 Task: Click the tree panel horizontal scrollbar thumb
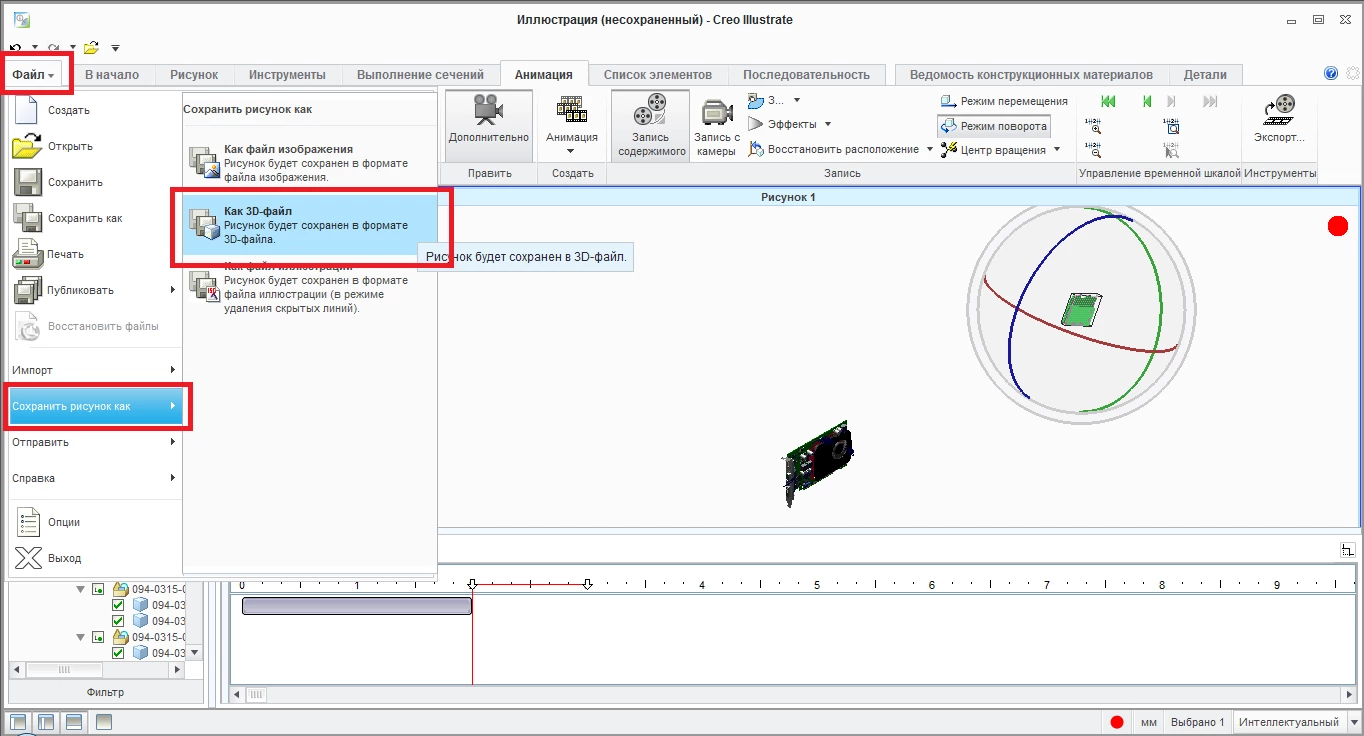tap(64, 670)
